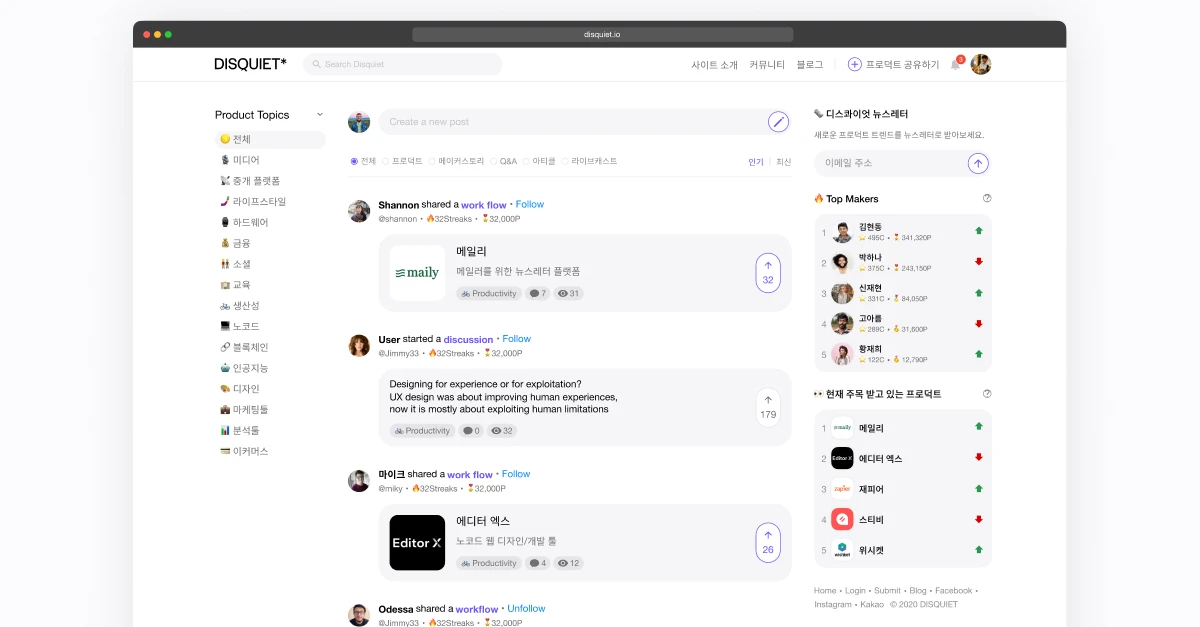Select the 메이커스토리 post filter radio
This screenshot has height=627, width=1200.
click(x=432, y=161)
